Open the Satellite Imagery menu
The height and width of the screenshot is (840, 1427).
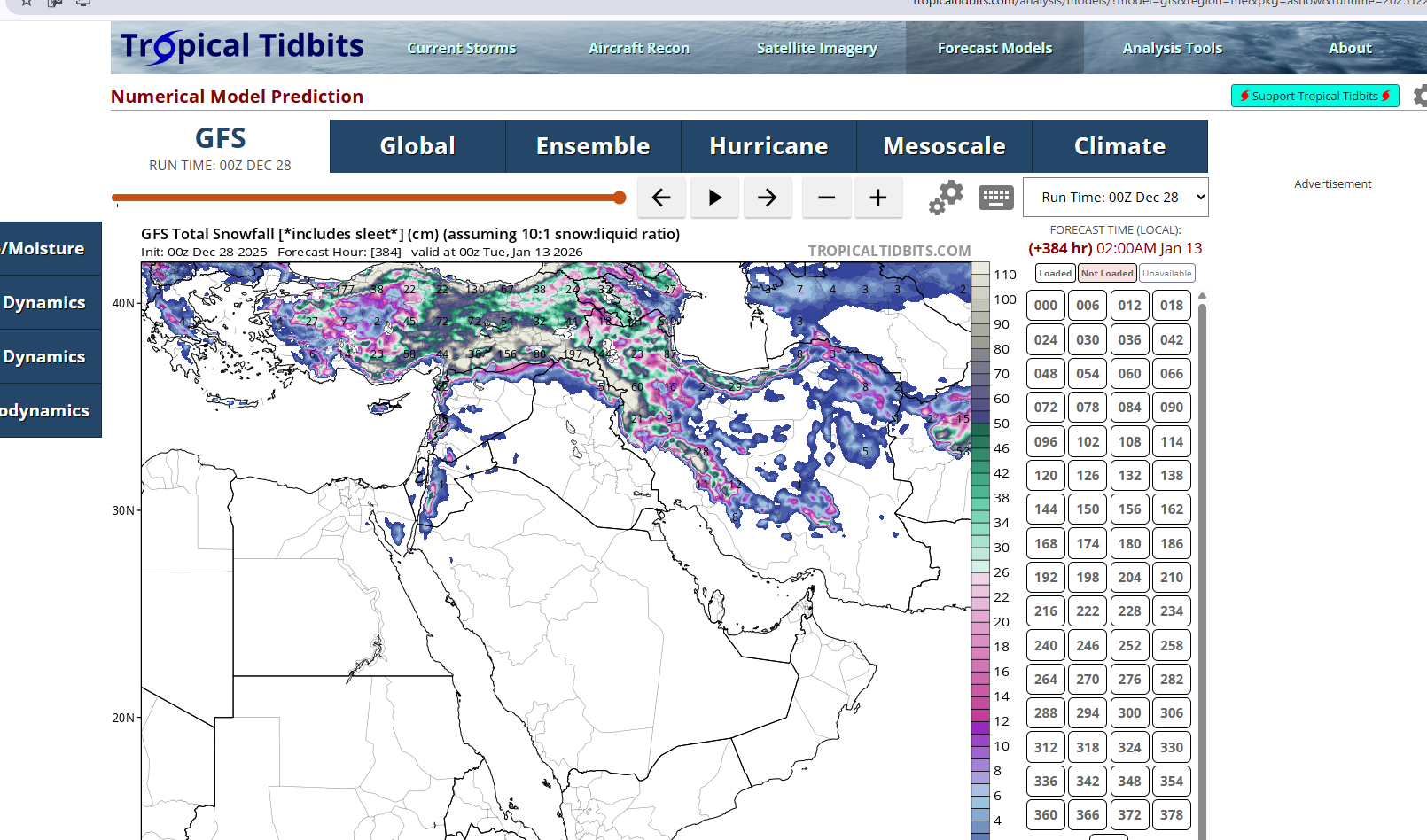pyautogui.click(x=816, y=48)
